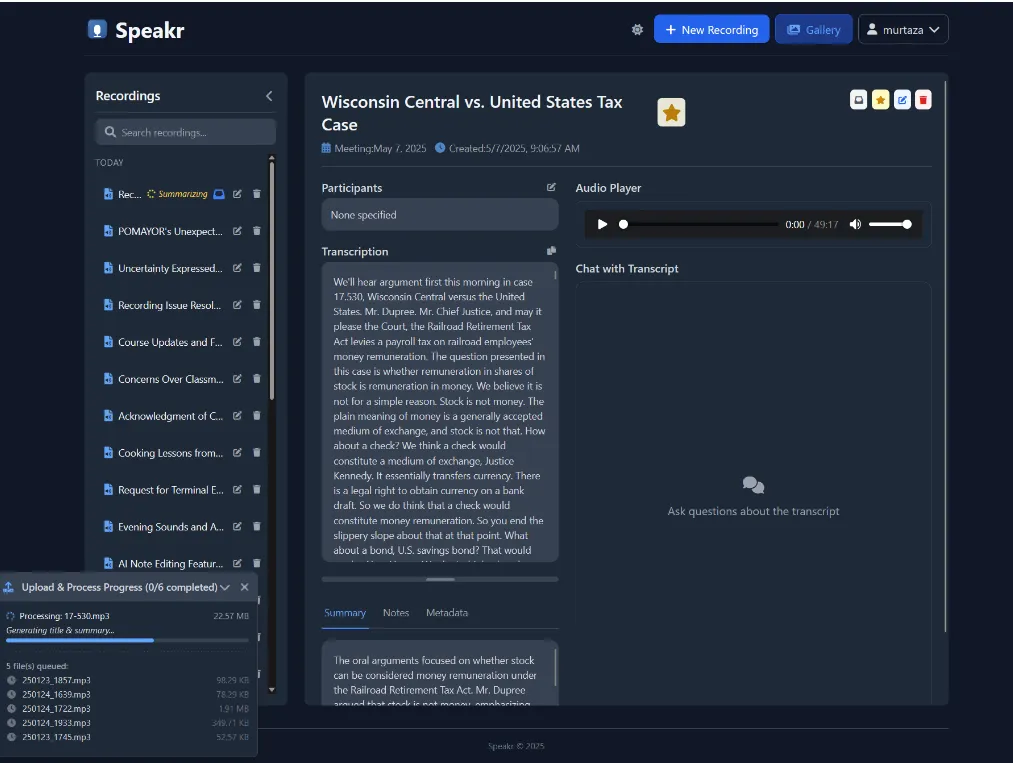Edit participants with pencil icon
This screenshot has width=1013, height=763.
coord(551,187)
